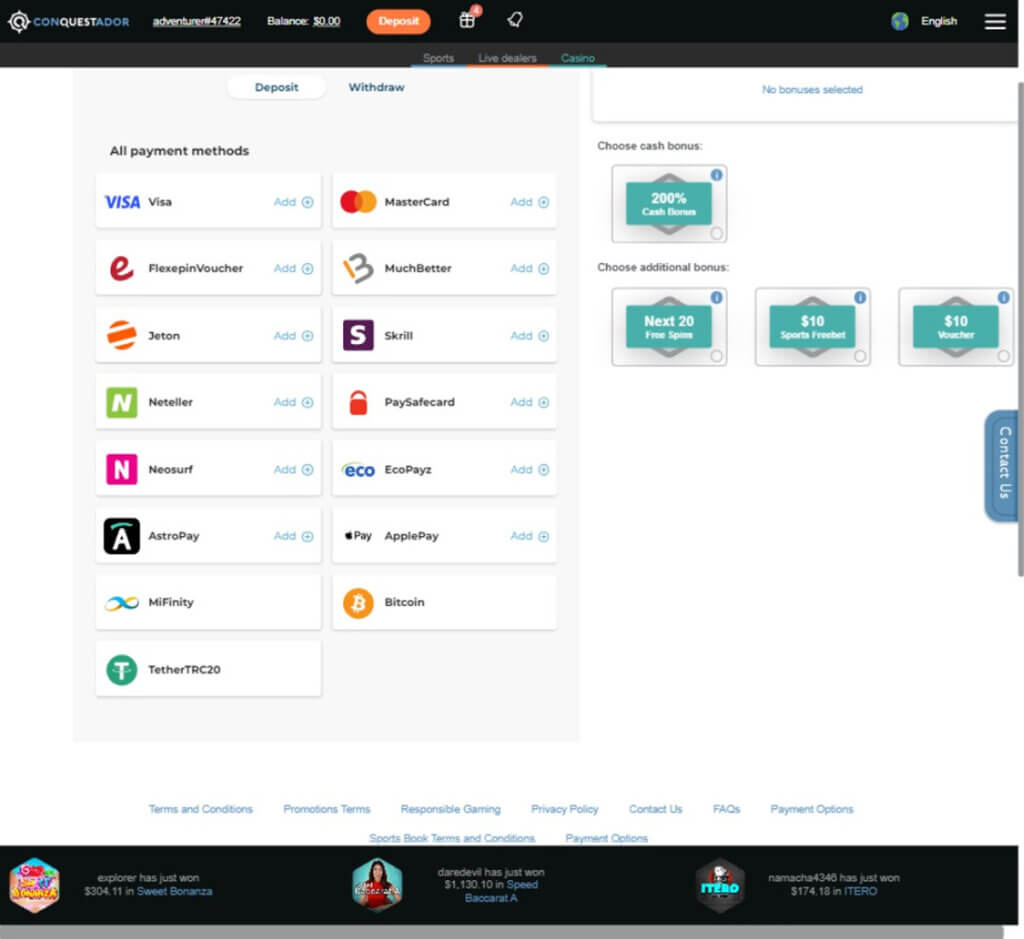
Task: Select the Next 20 Free Spins radio
Action: pyautogui.click(x=716, y=356)
